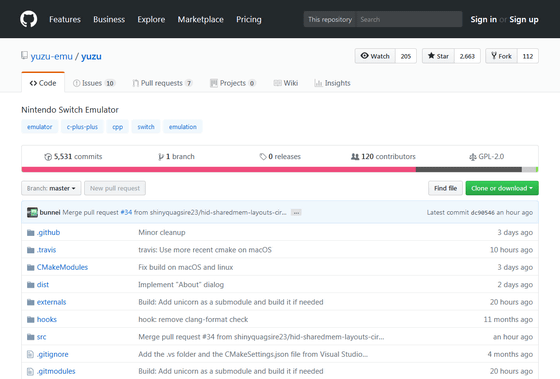The width and height of the screenshot is (560, 379).
Task: Open the Clone or download dropdown
Action: (502, 188)
